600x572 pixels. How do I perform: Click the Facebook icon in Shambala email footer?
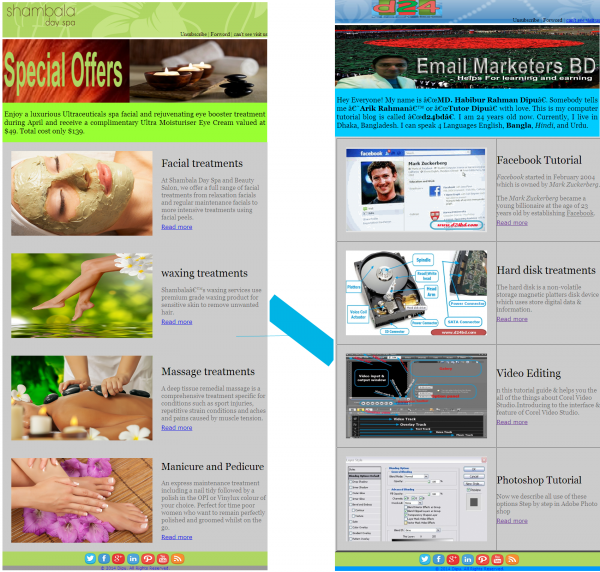(104, 559)
